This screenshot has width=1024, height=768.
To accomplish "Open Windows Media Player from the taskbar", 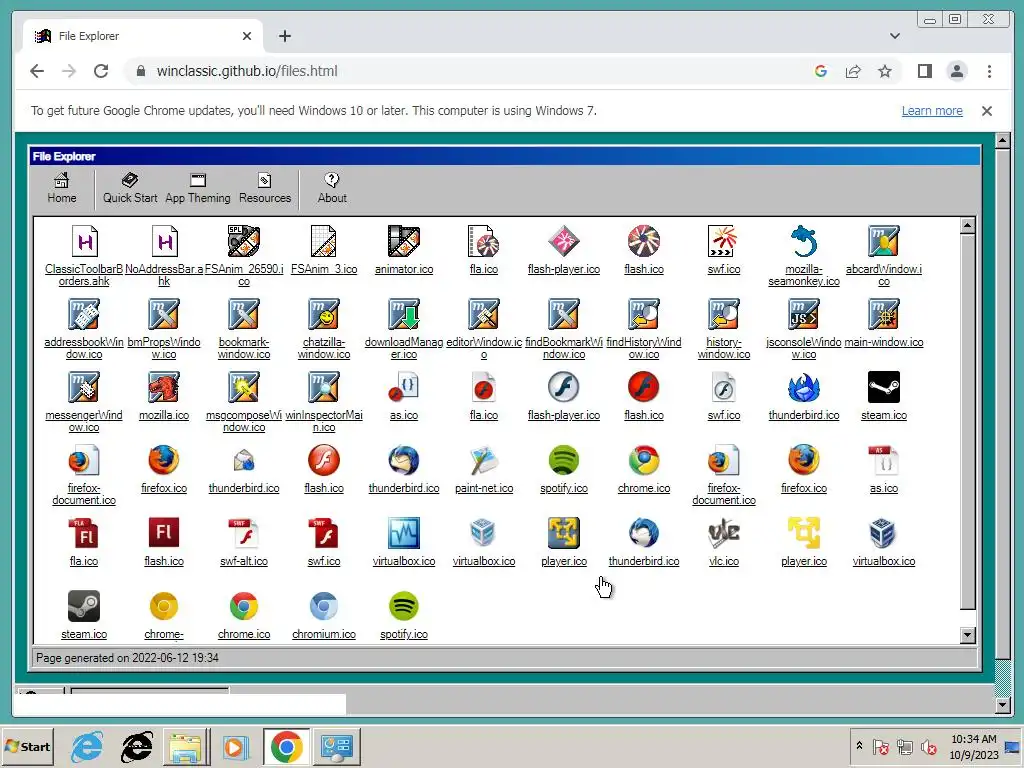I will (235, 746).
